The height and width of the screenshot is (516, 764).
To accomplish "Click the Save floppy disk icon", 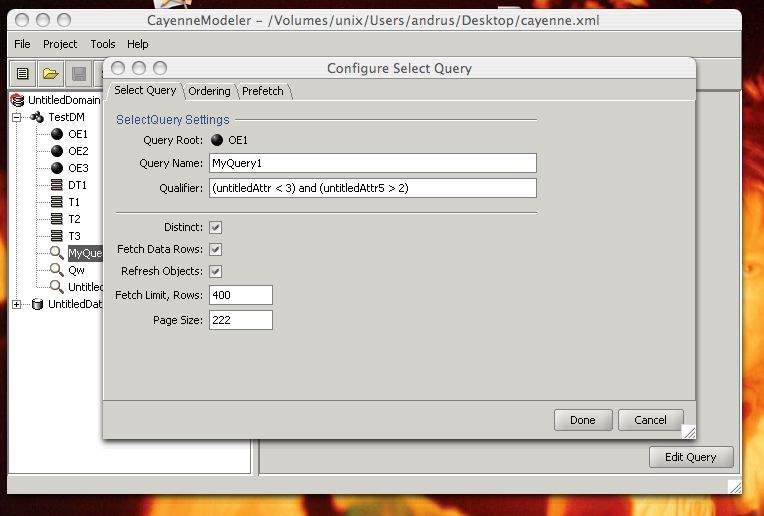I will click(78, 73).
